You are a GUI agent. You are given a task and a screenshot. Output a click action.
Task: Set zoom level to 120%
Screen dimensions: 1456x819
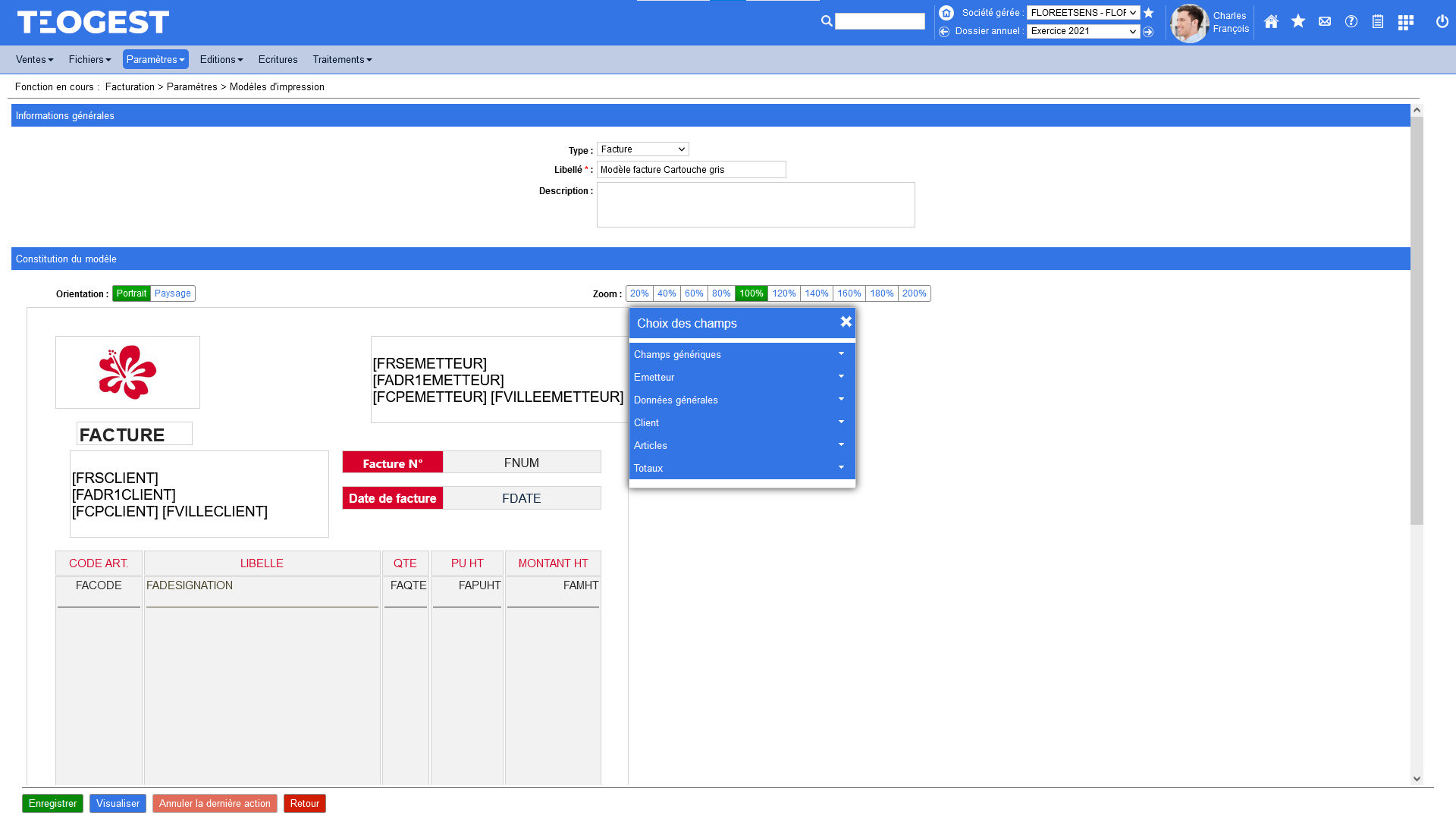(x=783, y=293)
